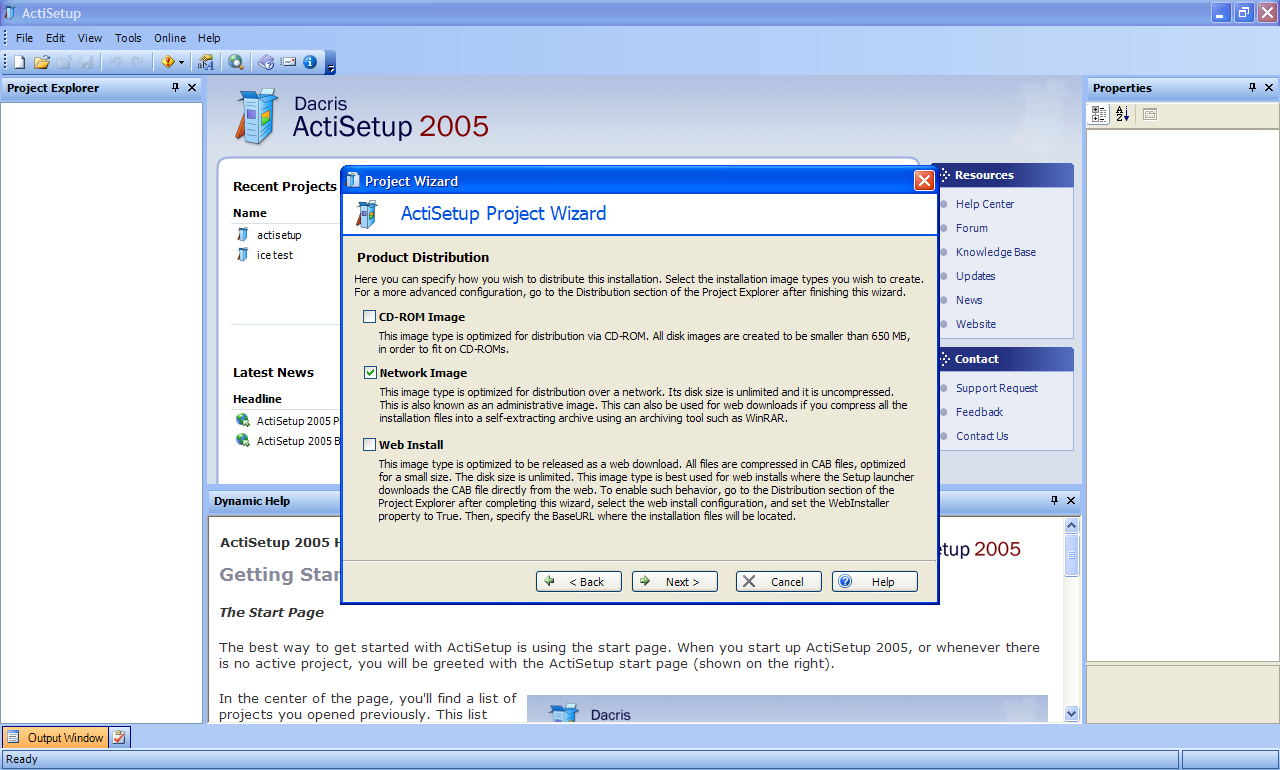Image resolution: width=1280 pixels, height=770 pixels.
Task: Click the New Project toolbar icon
Action: coord(20,62)
